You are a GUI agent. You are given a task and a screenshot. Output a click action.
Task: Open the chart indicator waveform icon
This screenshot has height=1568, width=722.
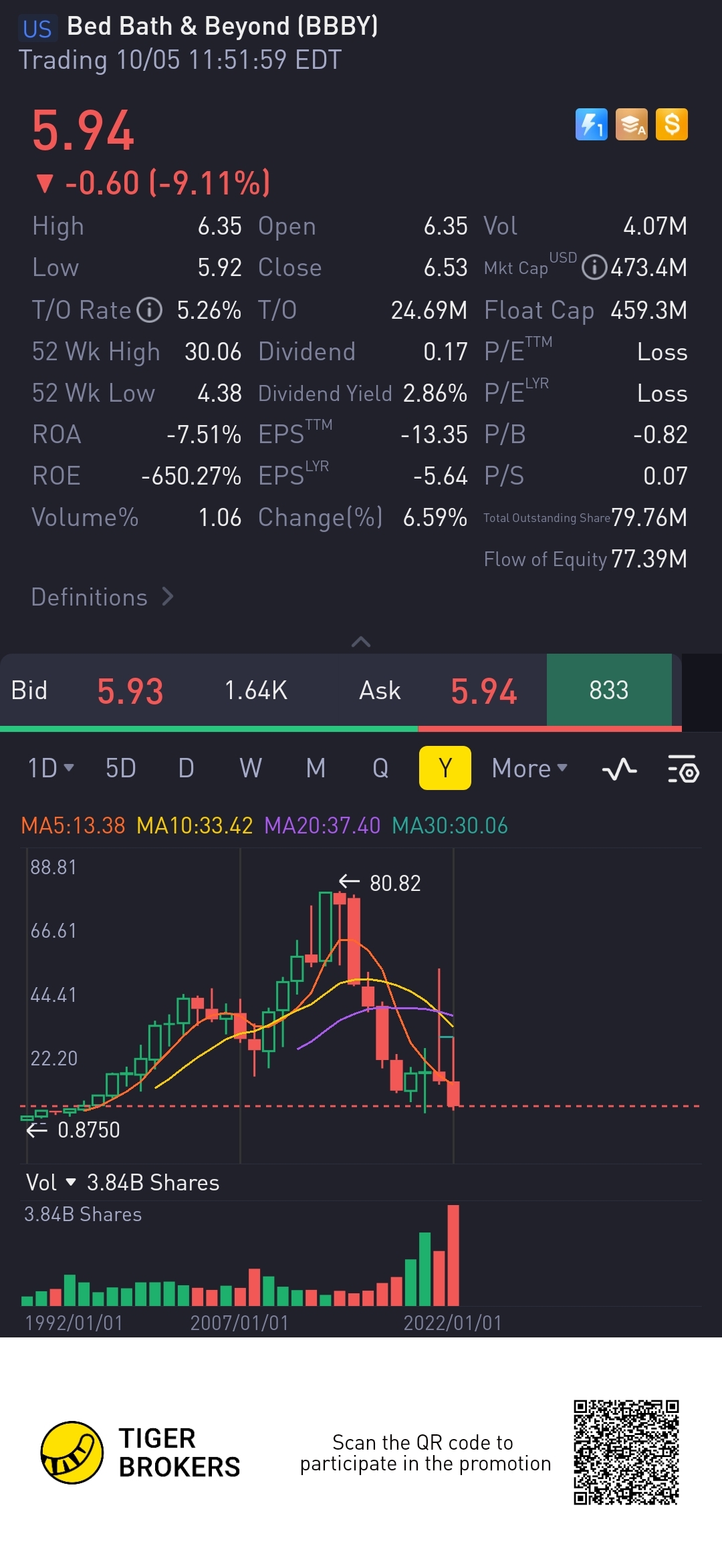click(x=619, y=769)
